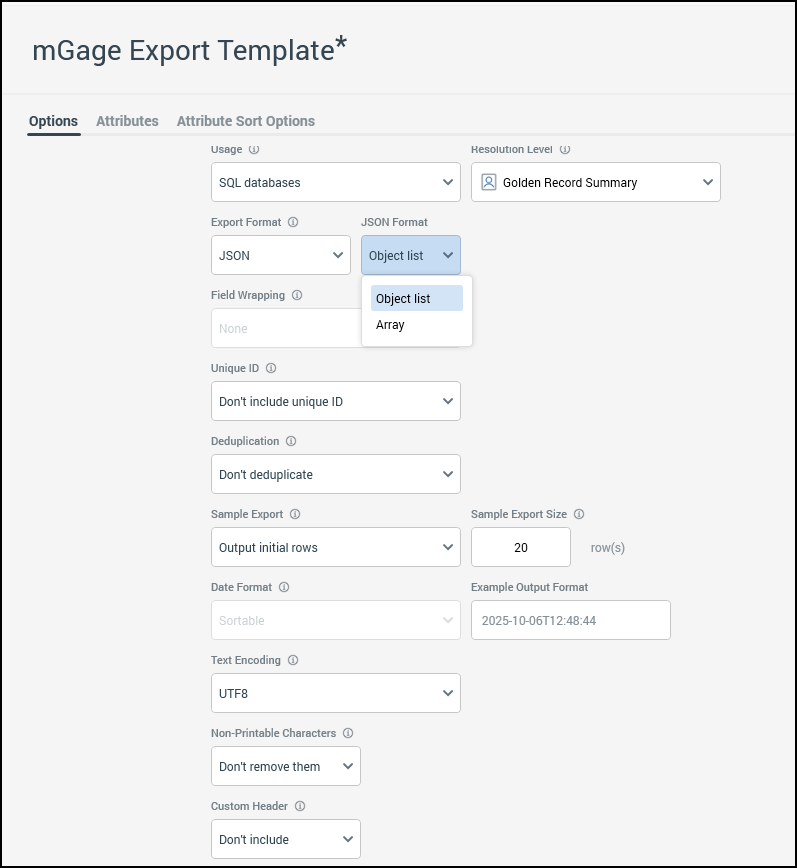Switch to the Attributes tab
This screenshot has height=868, width=797.
point(127,121)
